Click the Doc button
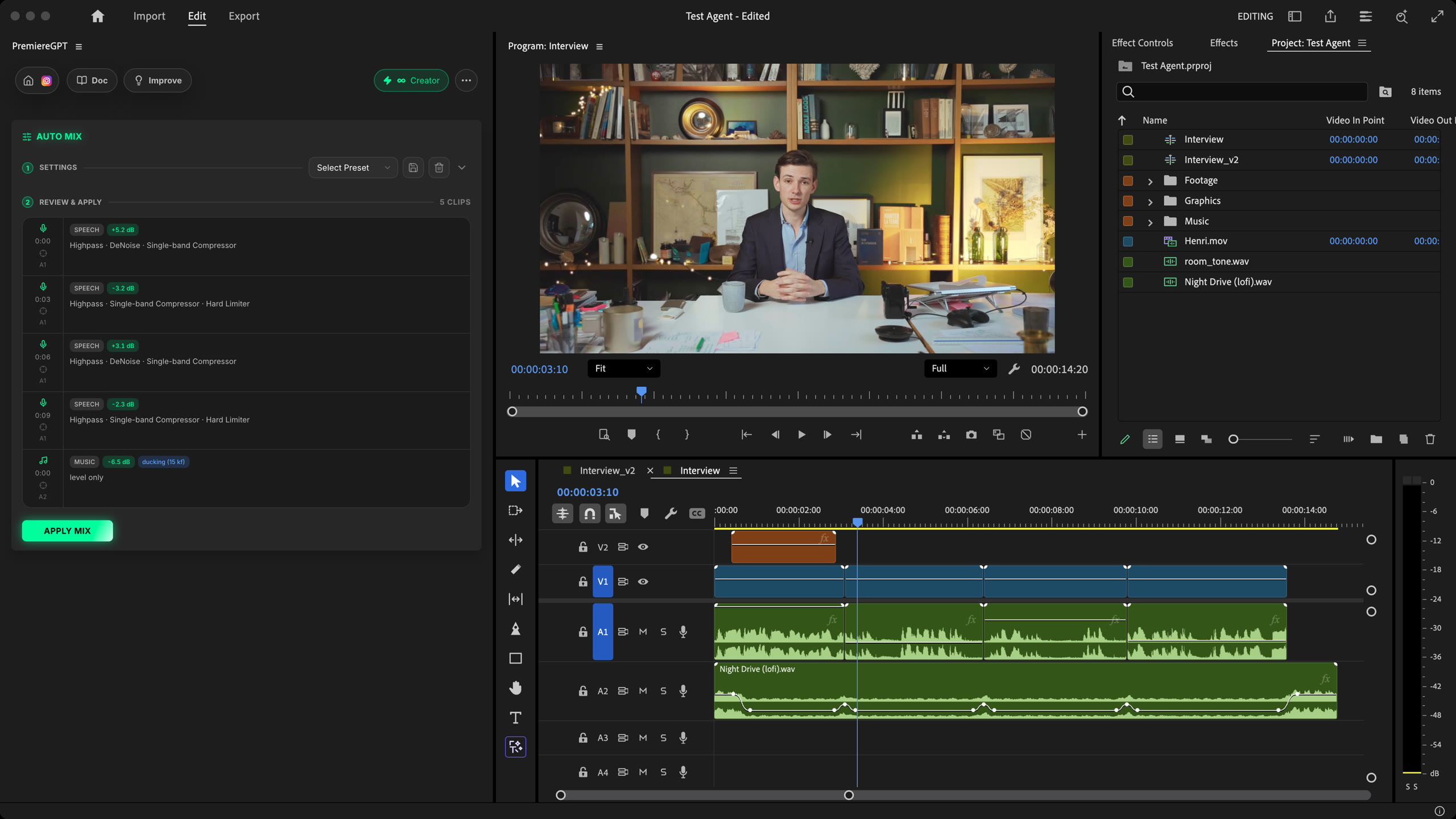 click(x=92, y=81)
